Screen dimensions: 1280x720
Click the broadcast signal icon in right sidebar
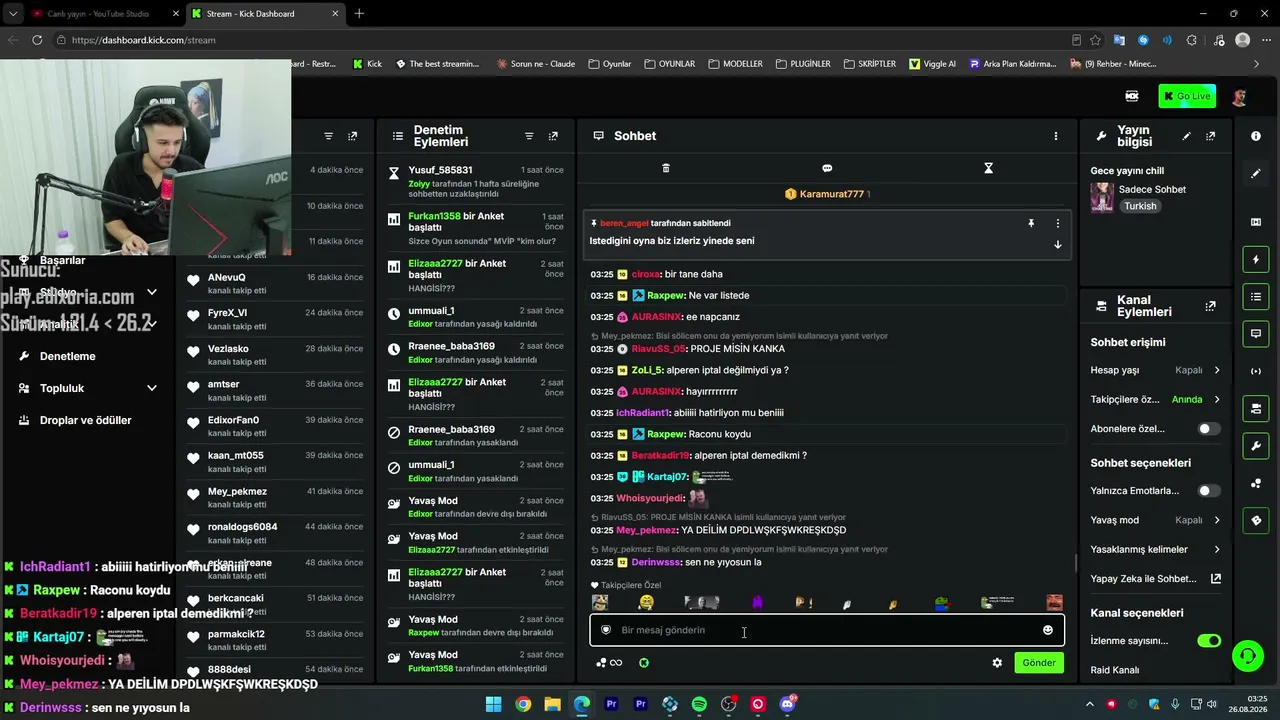[x=1257, y=371]
